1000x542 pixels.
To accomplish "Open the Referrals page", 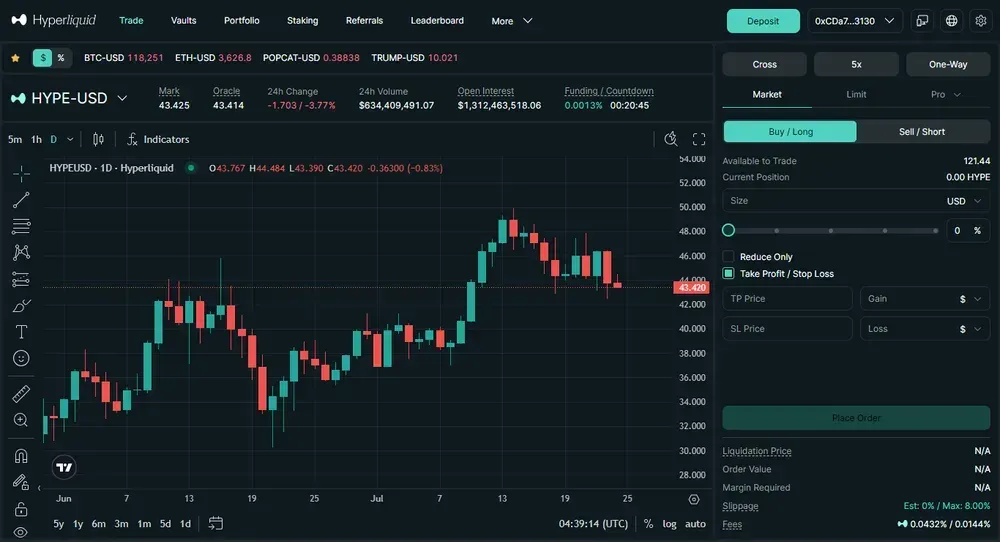I will 364,20.
